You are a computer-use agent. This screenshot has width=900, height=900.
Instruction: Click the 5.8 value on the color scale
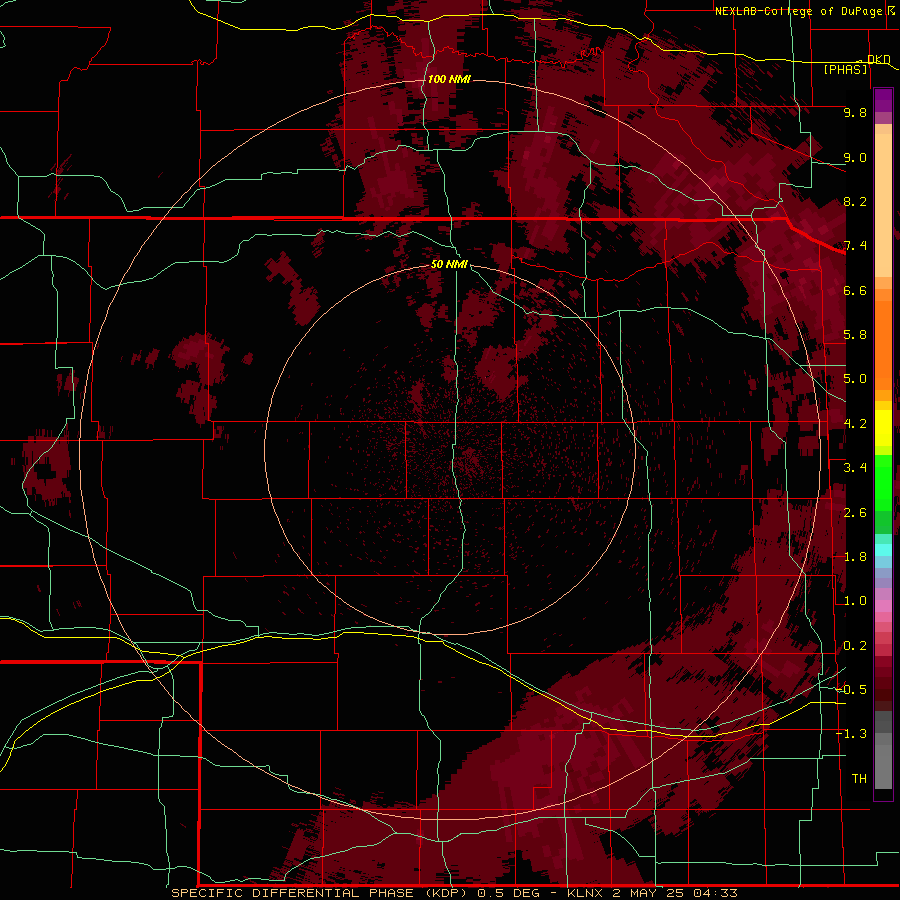click(855, 335)
